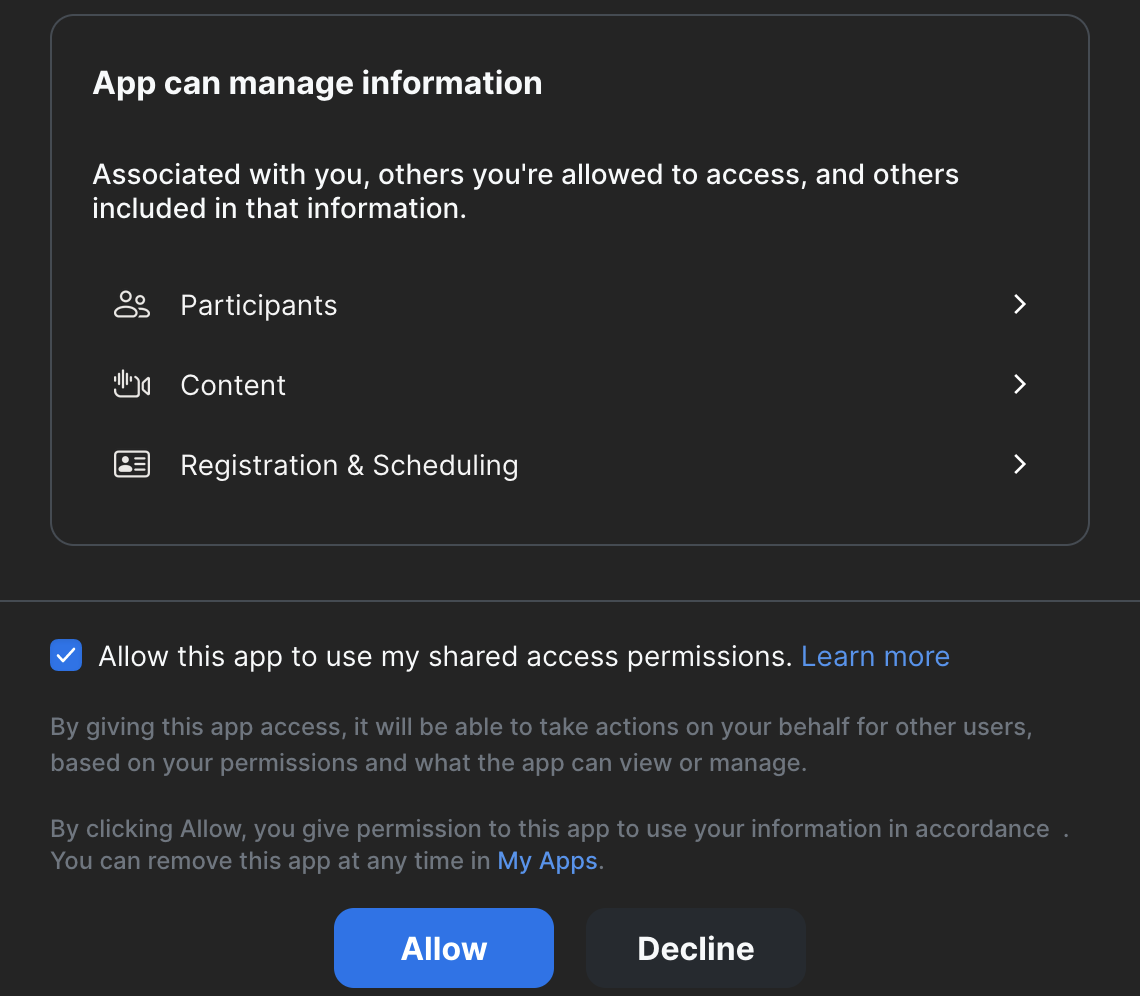
Task: Select the App can manage information heading
Action: tap(317, 83)
